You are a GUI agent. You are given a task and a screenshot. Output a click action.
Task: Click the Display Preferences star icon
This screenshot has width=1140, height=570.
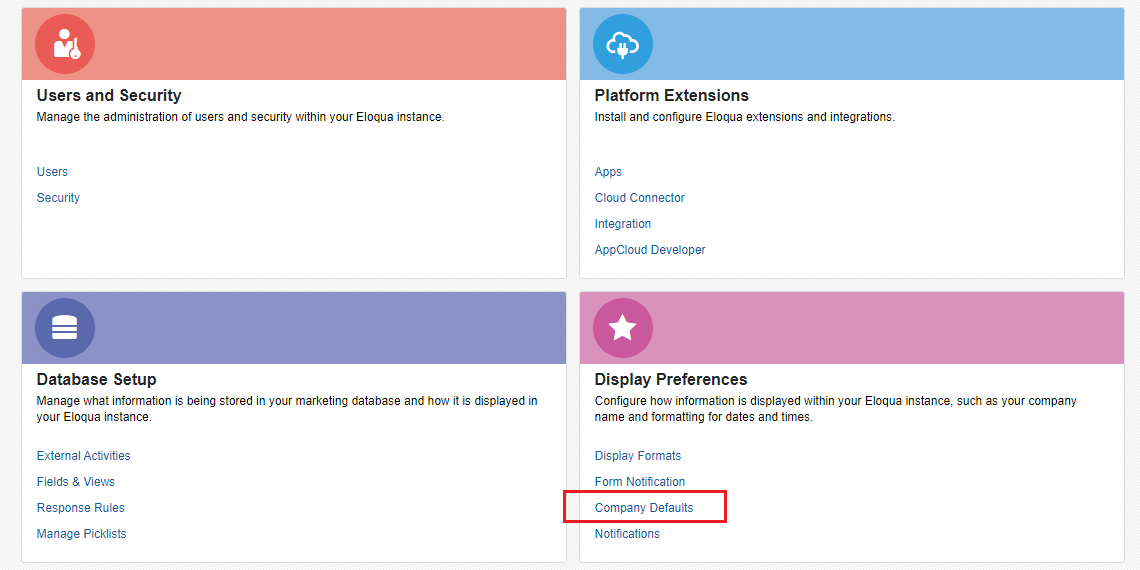pyautogui.click(x=623, y=328)
